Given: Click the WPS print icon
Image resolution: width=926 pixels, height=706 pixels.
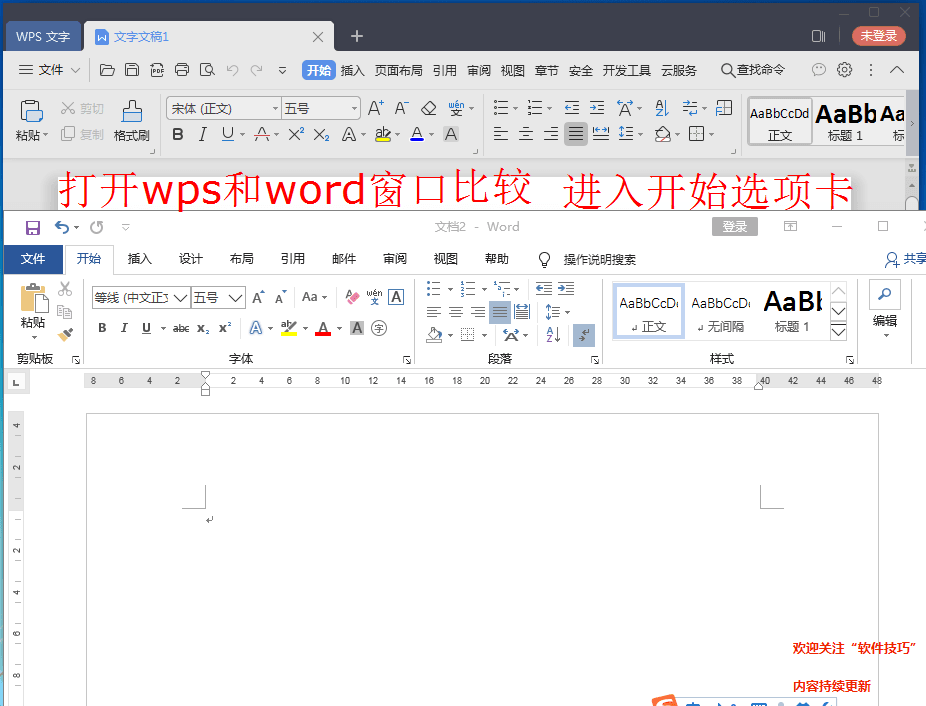Looking at the screenshot, I should 182,70.
